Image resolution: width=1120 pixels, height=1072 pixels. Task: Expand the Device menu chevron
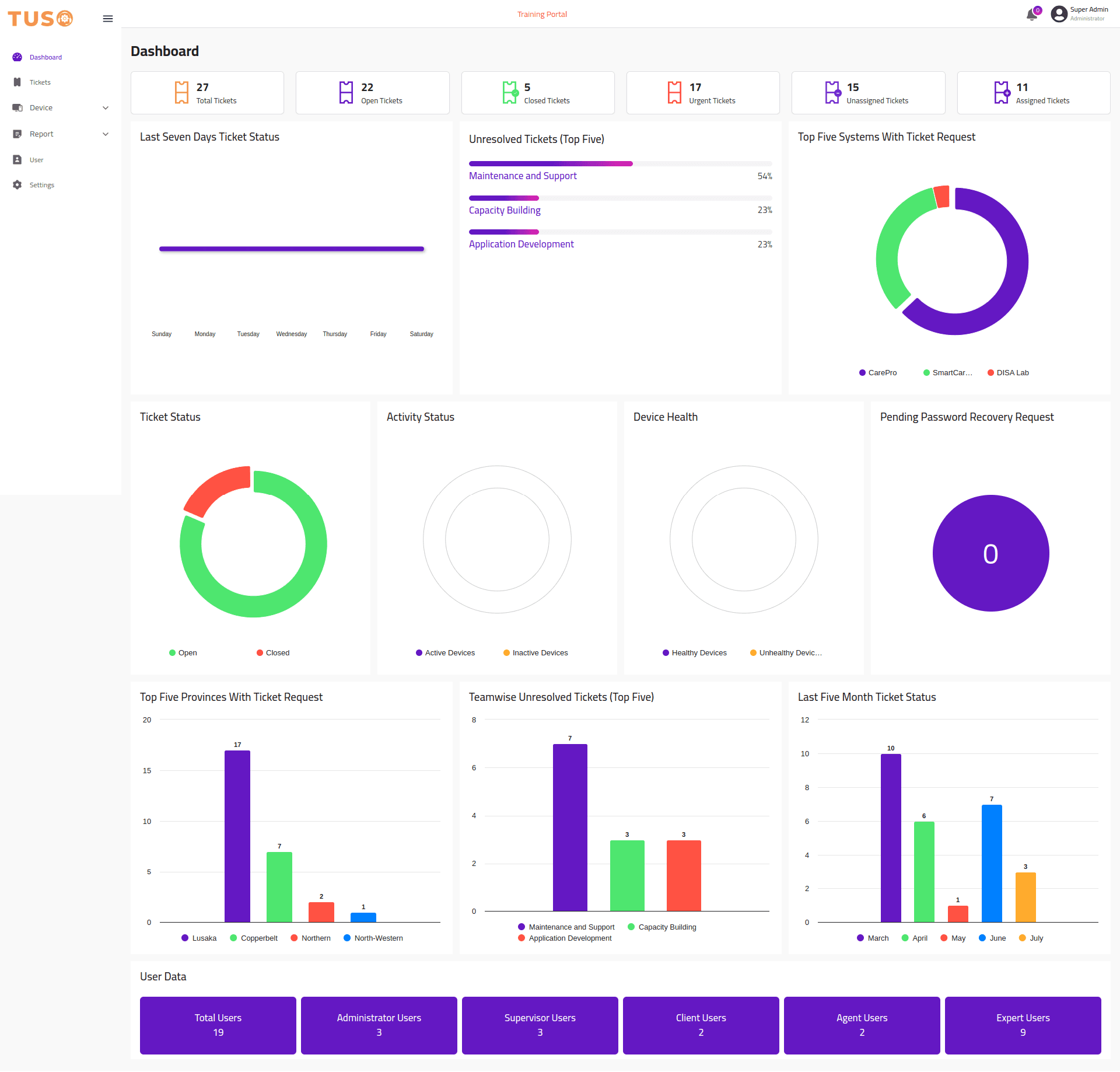106,108
